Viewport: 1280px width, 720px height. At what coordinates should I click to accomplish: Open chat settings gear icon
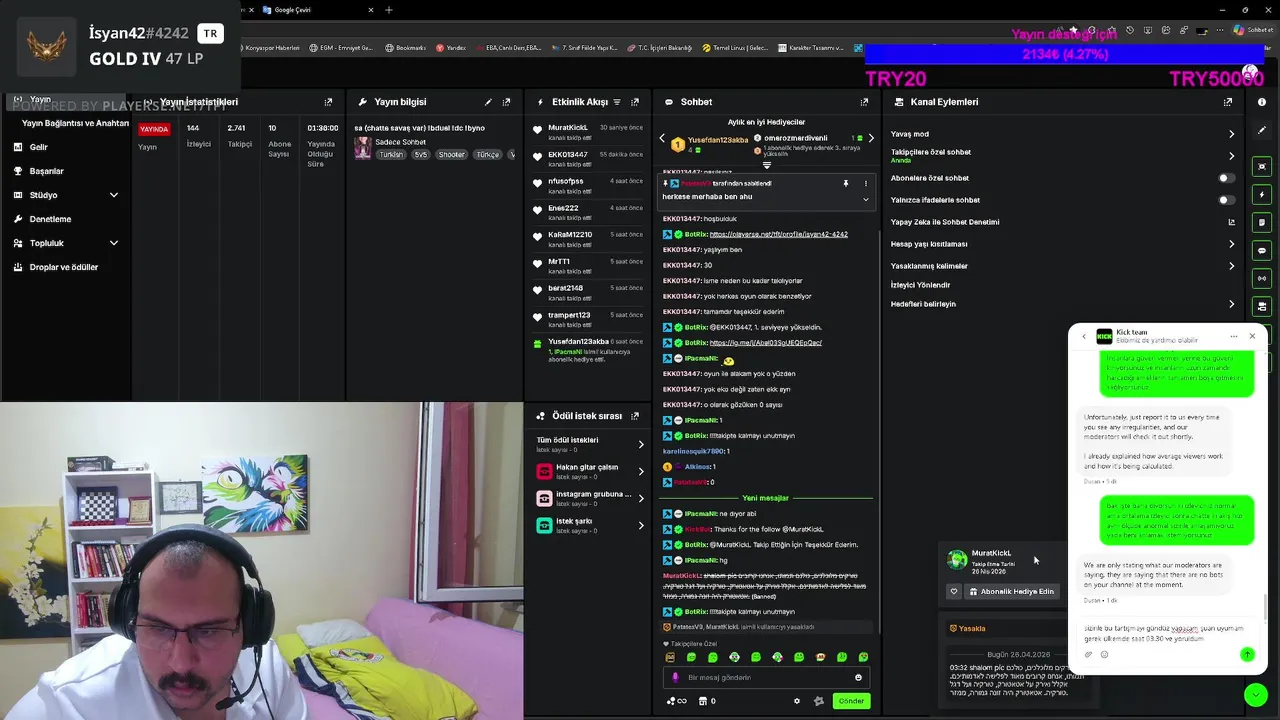tap(797, 701)
